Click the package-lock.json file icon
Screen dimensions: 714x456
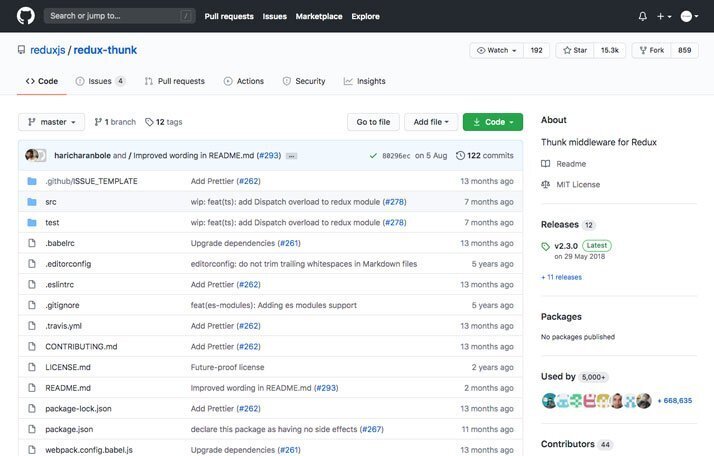pos(32,409)
